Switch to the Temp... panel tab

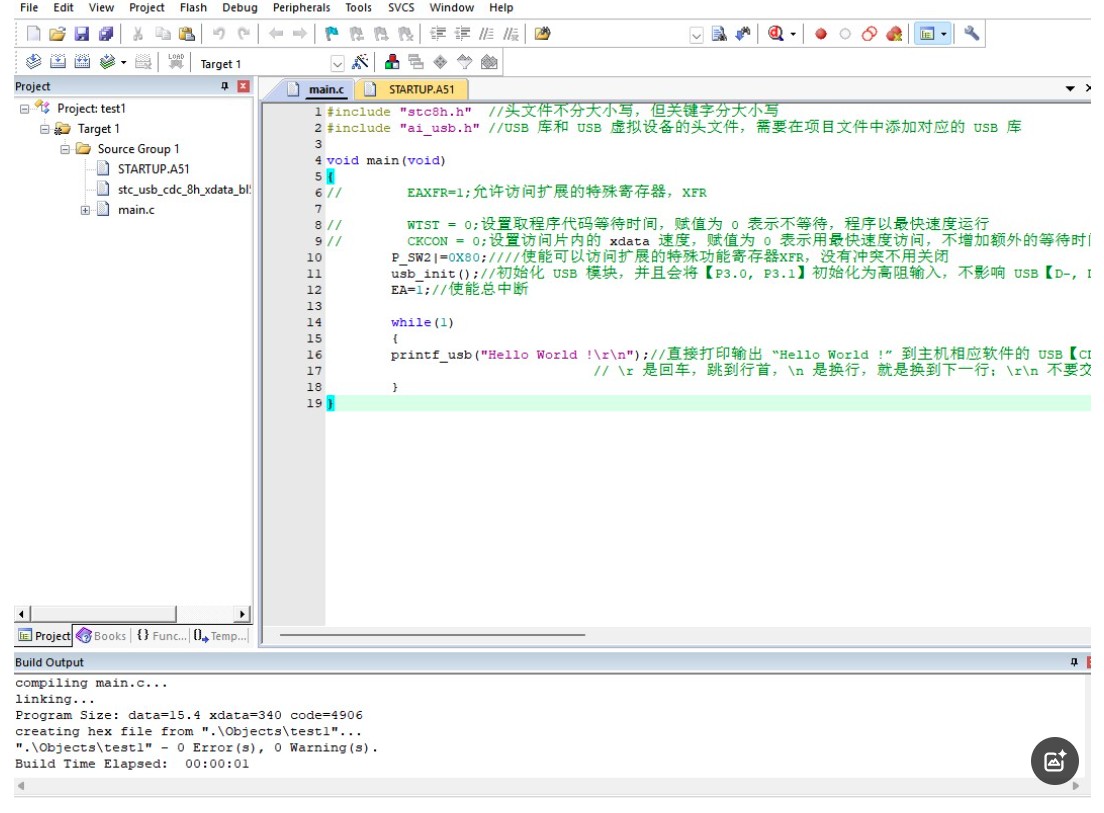click(x=220, y=636)
